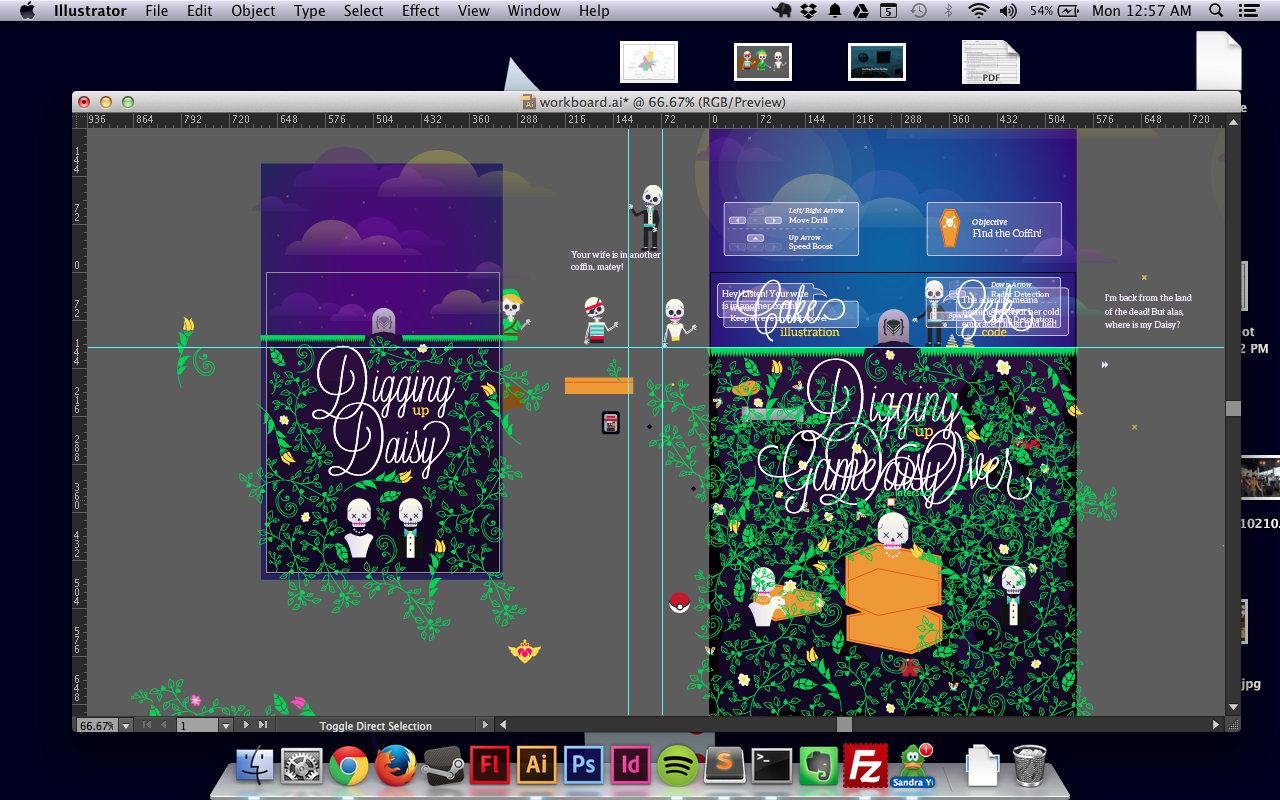Image resolution: width=1280 pixels, height=800 pixels.
Task: Select the PDF file on the desktop
Action: [990, 62]
